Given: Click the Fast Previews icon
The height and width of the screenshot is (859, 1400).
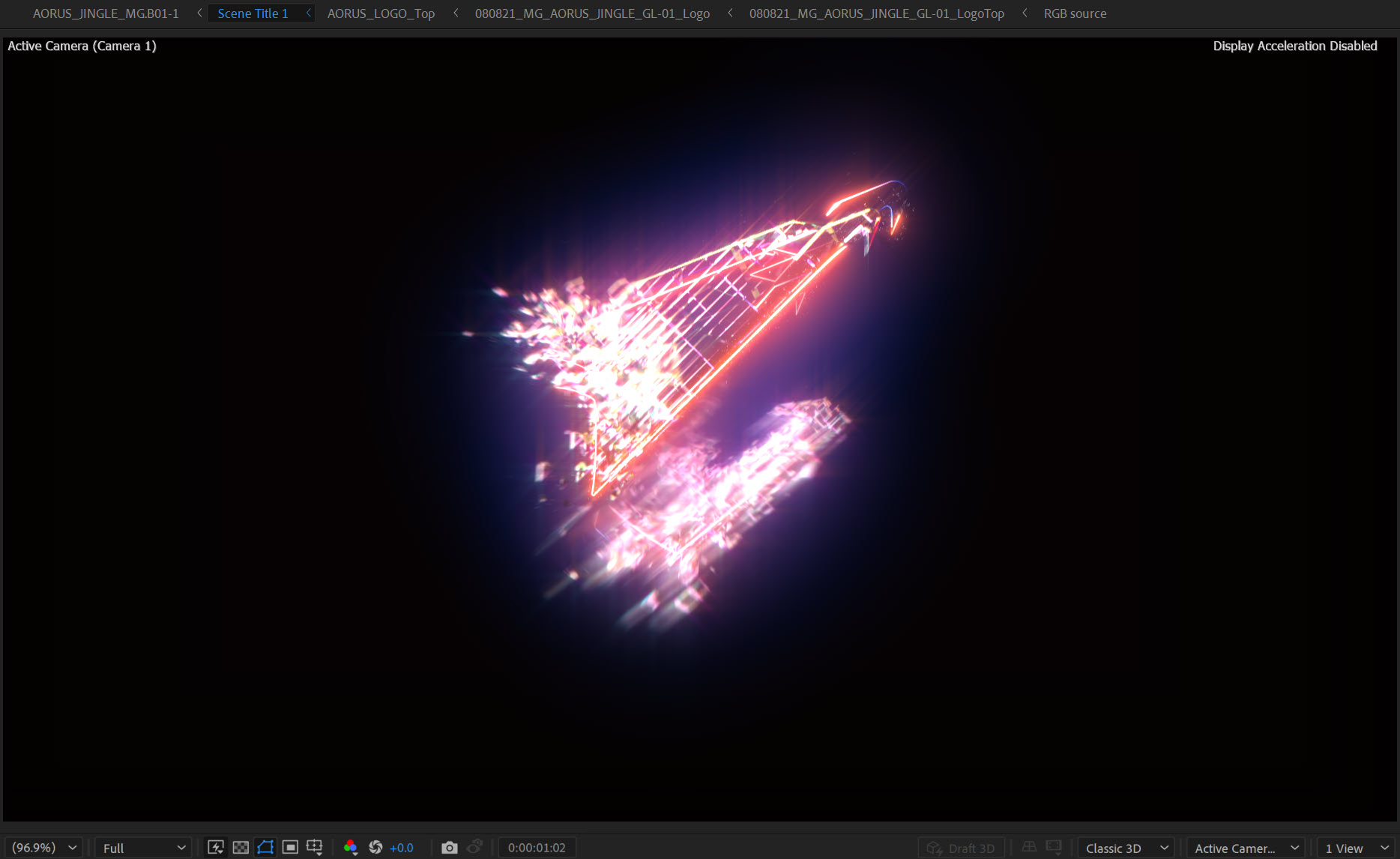Looking at the screenshot, I should [215, 848].
